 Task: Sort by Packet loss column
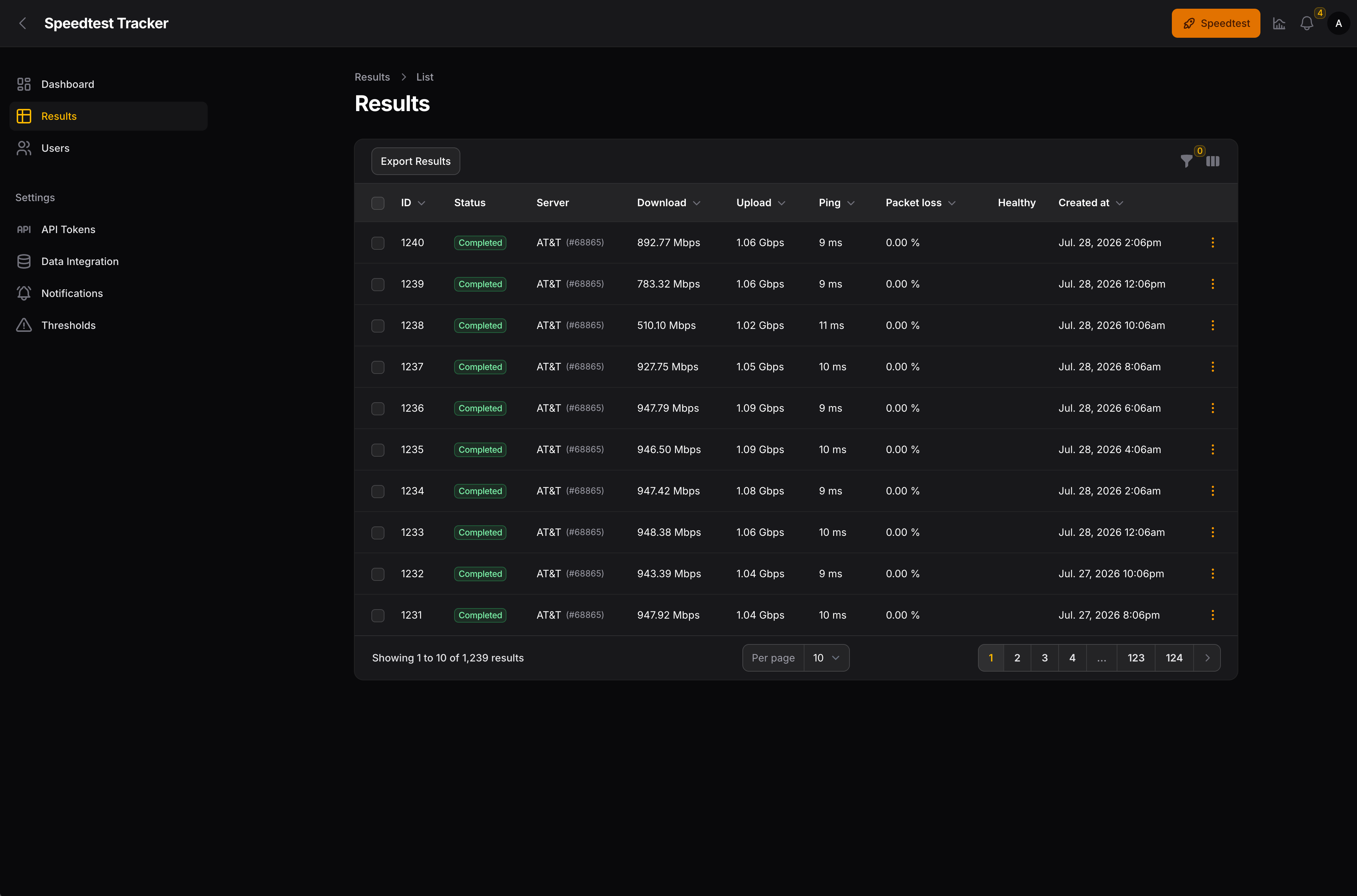click(x=921, y=203)
